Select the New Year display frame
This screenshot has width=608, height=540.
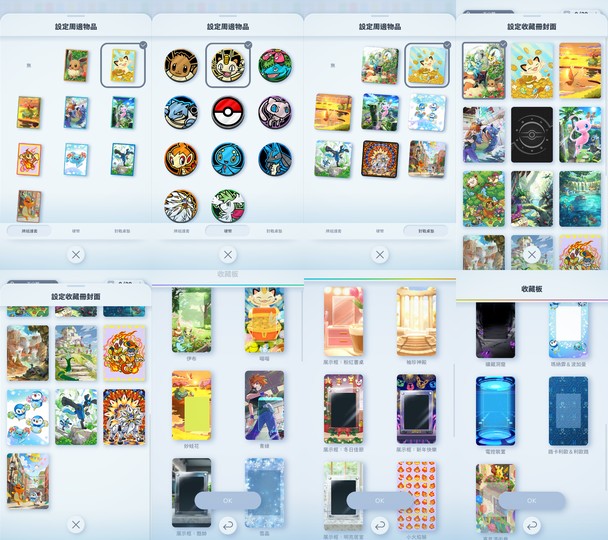[x=416, y=409]
